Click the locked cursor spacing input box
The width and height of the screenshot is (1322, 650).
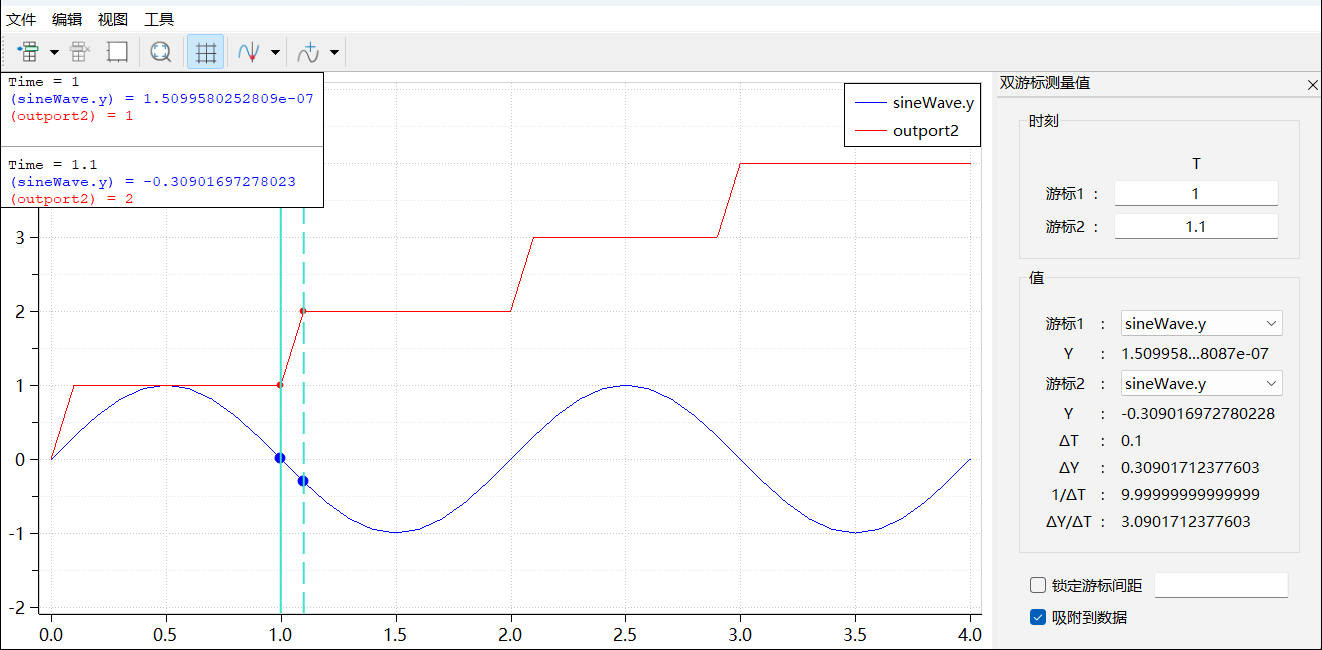[x=1221, y=585]
